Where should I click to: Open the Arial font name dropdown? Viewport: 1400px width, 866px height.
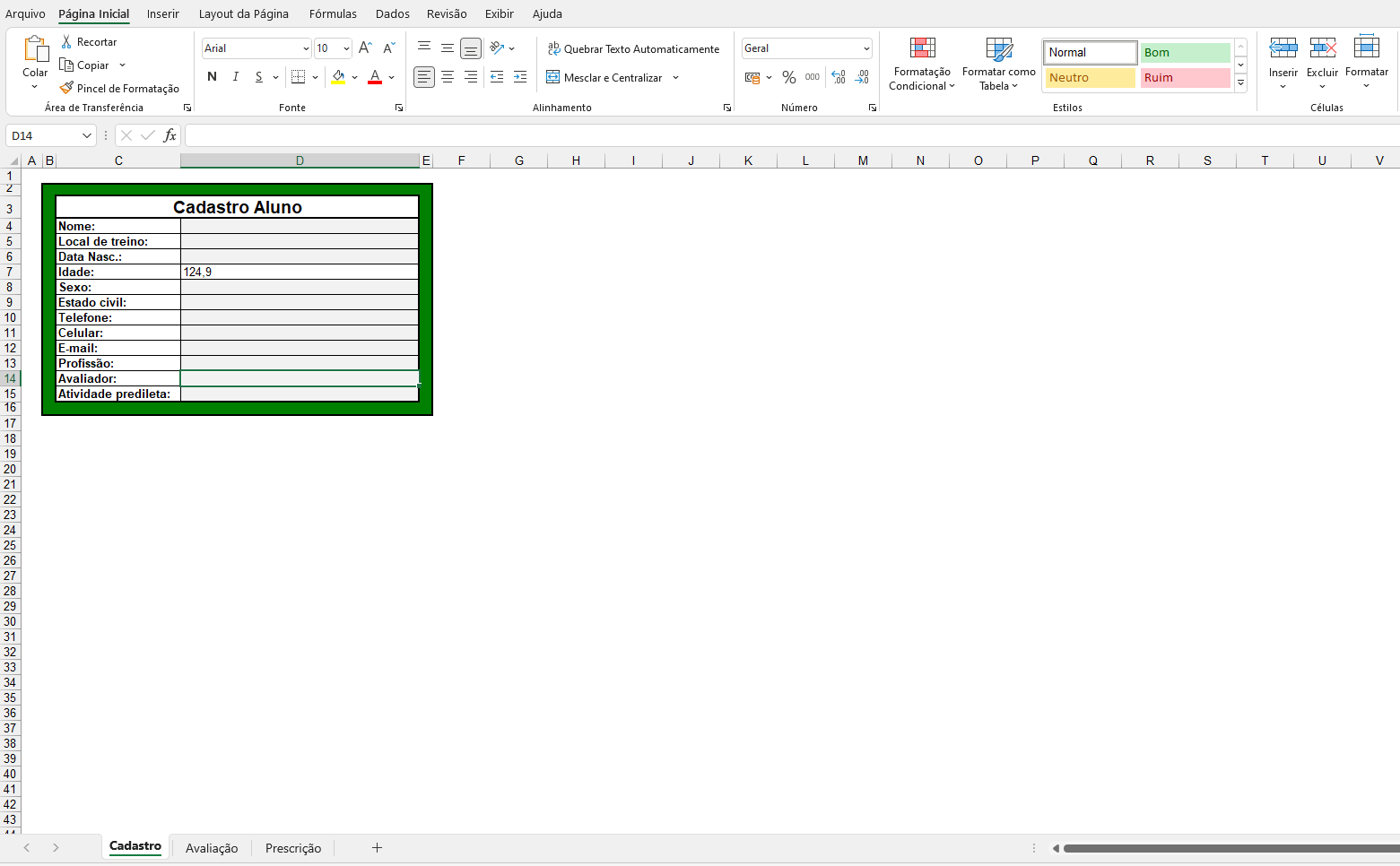click(306, 48)
